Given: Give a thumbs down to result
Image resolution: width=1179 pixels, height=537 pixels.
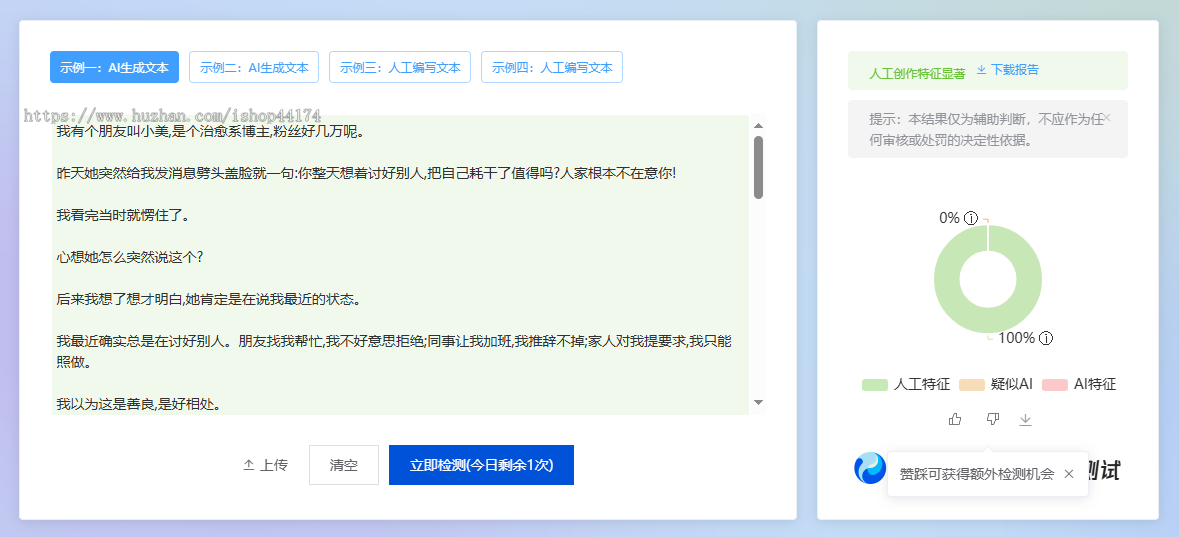Looking at the screenshot, I should pos(993,420).
